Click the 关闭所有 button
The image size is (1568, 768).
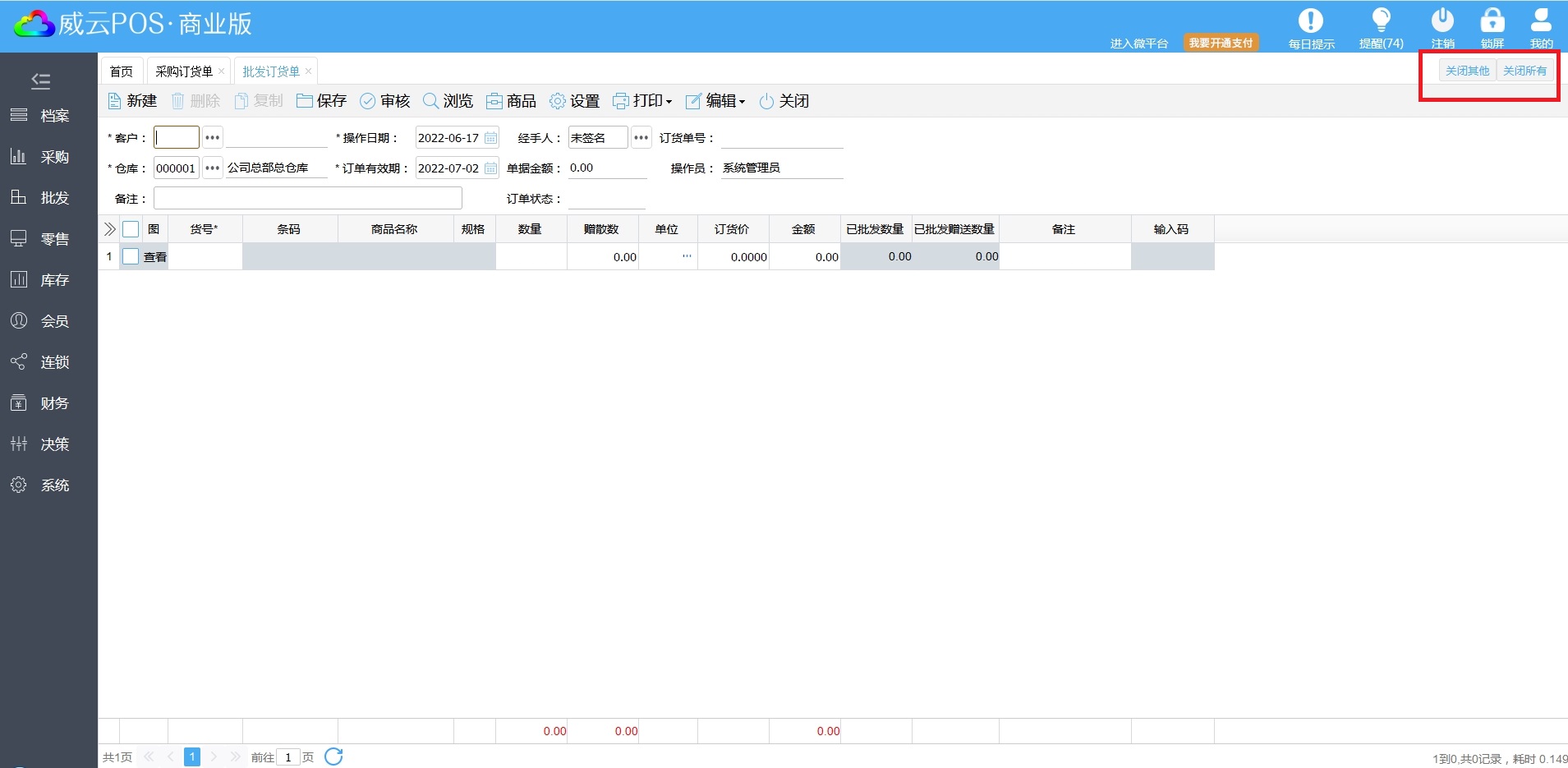1524,71
